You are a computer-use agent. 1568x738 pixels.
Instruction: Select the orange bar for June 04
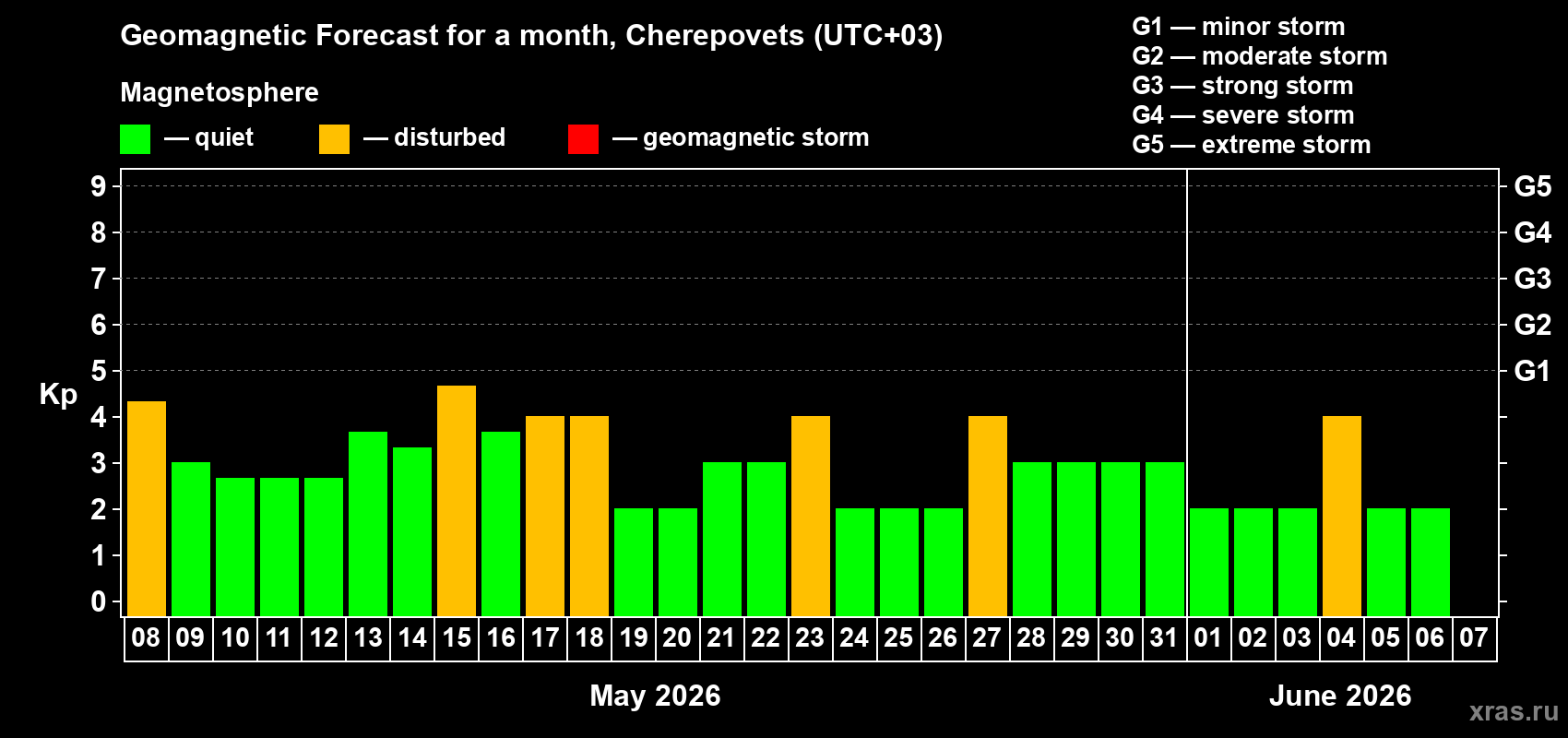pyautogui.click(x=1342, y=517)
